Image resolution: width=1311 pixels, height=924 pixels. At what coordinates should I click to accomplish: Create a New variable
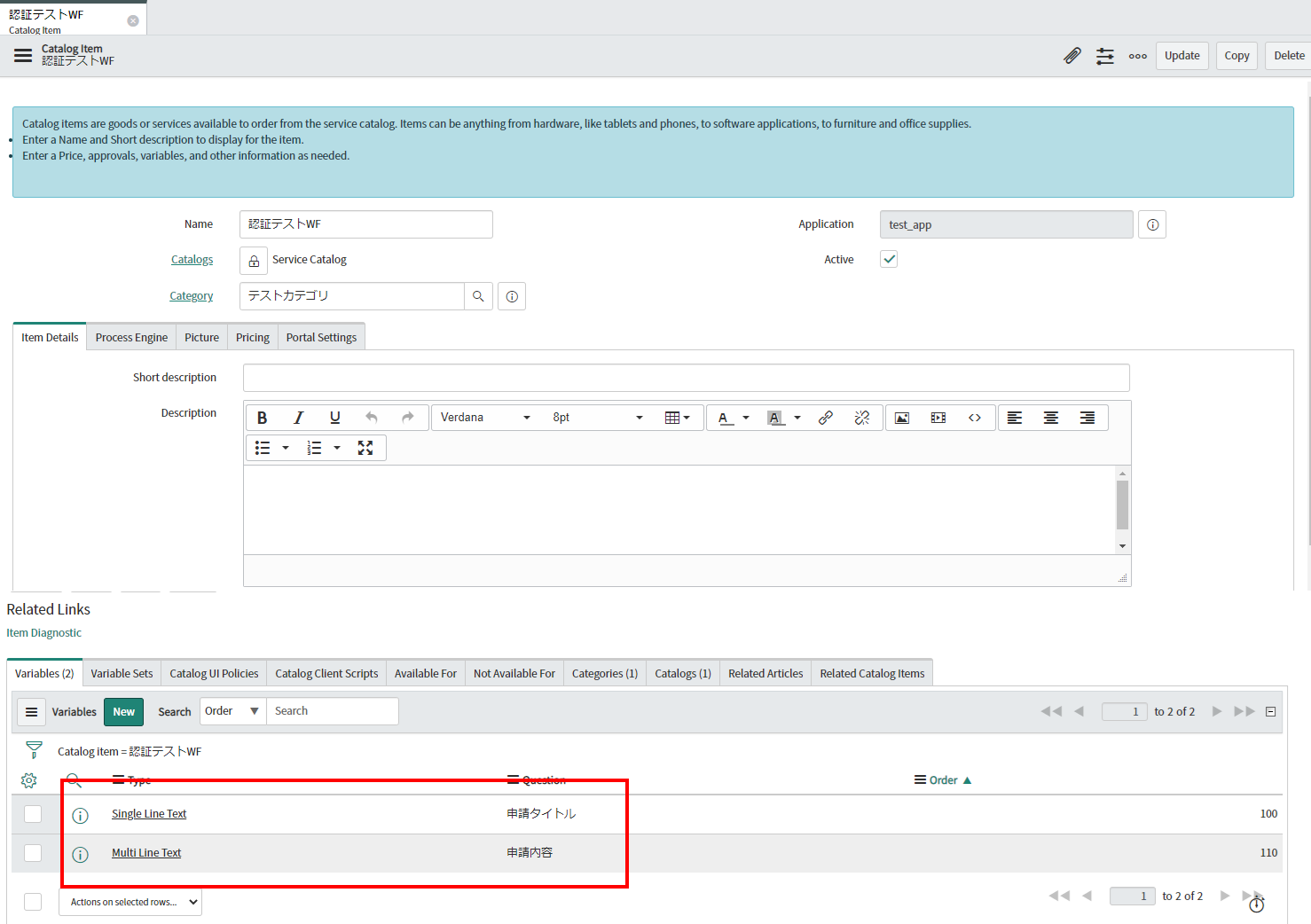(124, 712)
